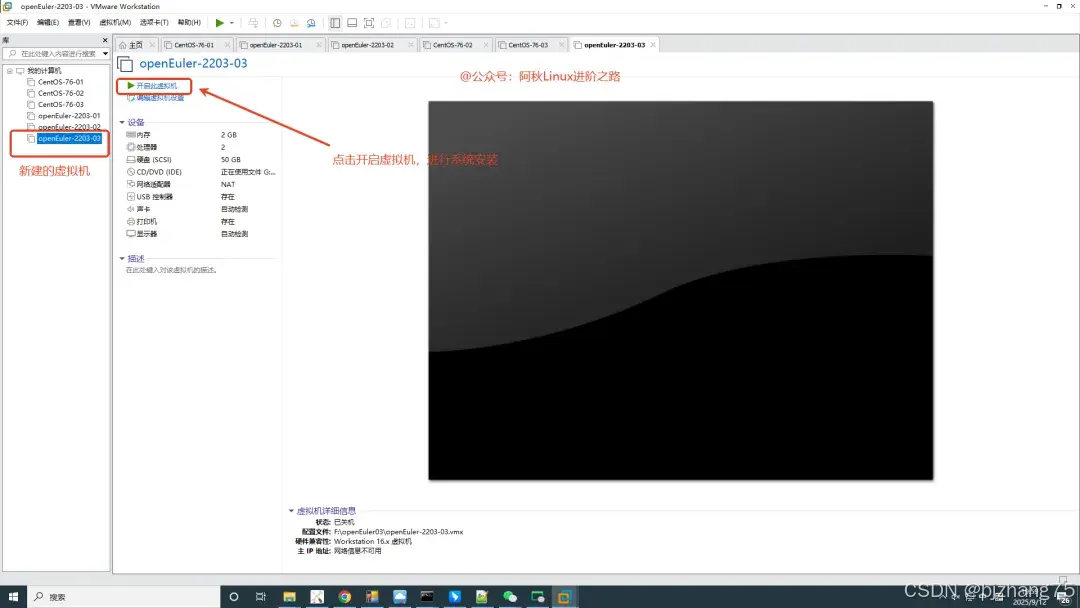Open the library search dropdown arrow
This screenshot has width=1080, height=608.
[105, 54]
